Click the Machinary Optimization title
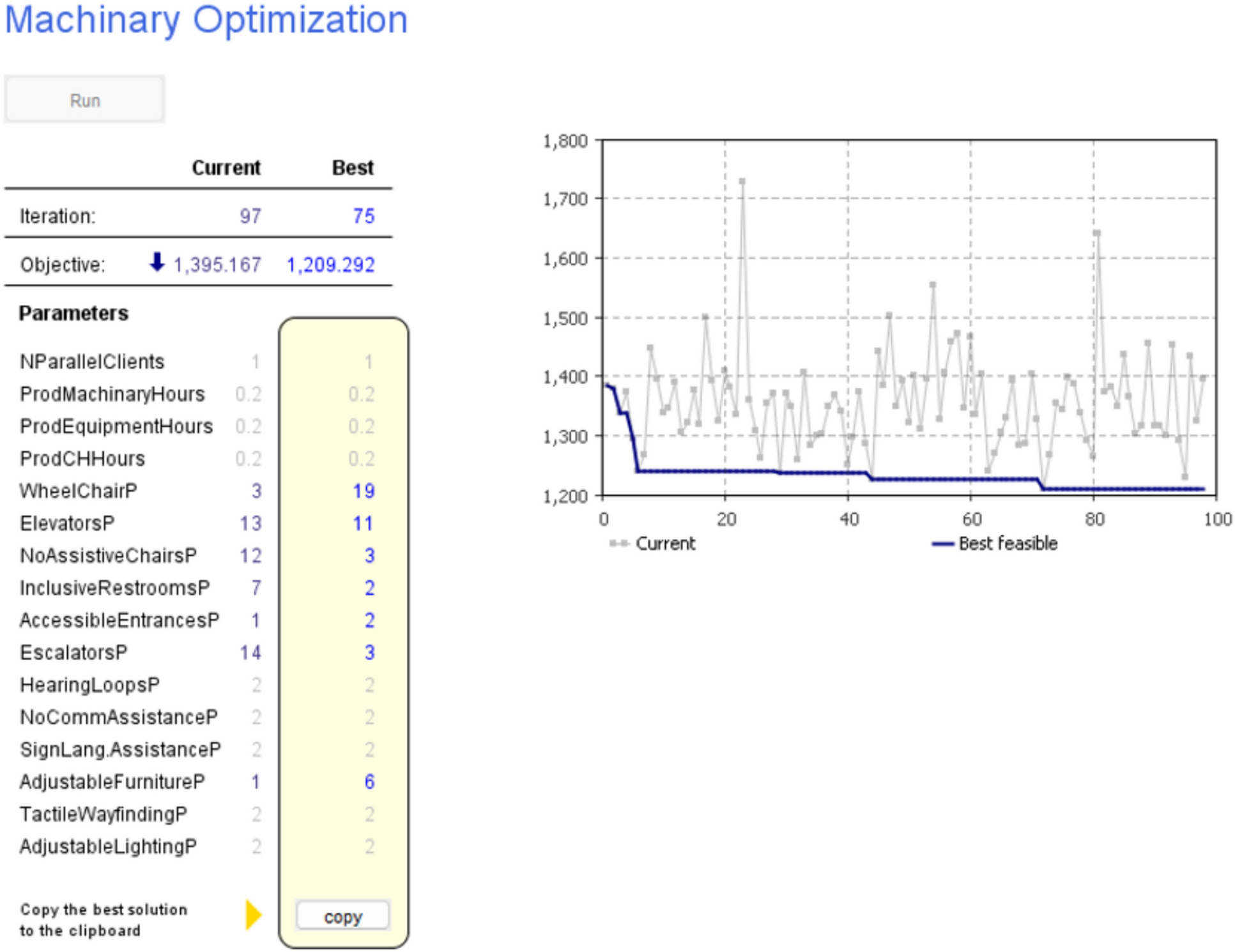The height and width of the screenshot is (952, 1235). (206, 19)
